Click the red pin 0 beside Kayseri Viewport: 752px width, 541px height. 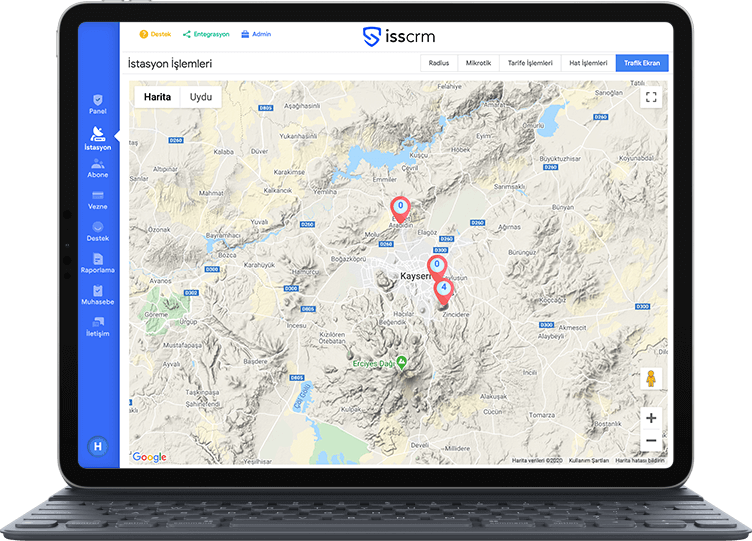pyautogui.click(x=437, y=267)
